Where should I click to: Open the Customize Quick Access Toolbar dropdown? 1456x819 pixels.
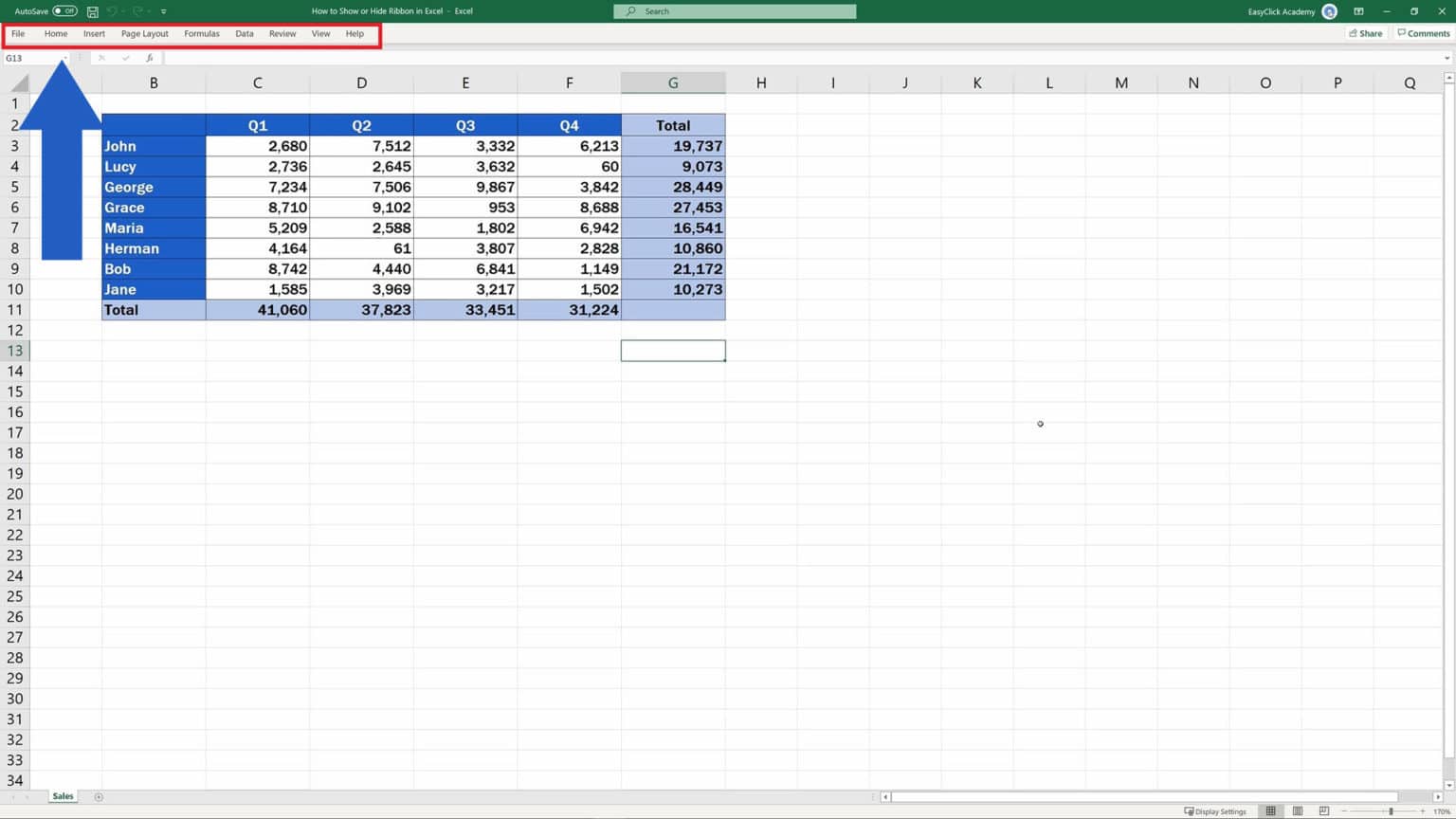pos(163,11)
